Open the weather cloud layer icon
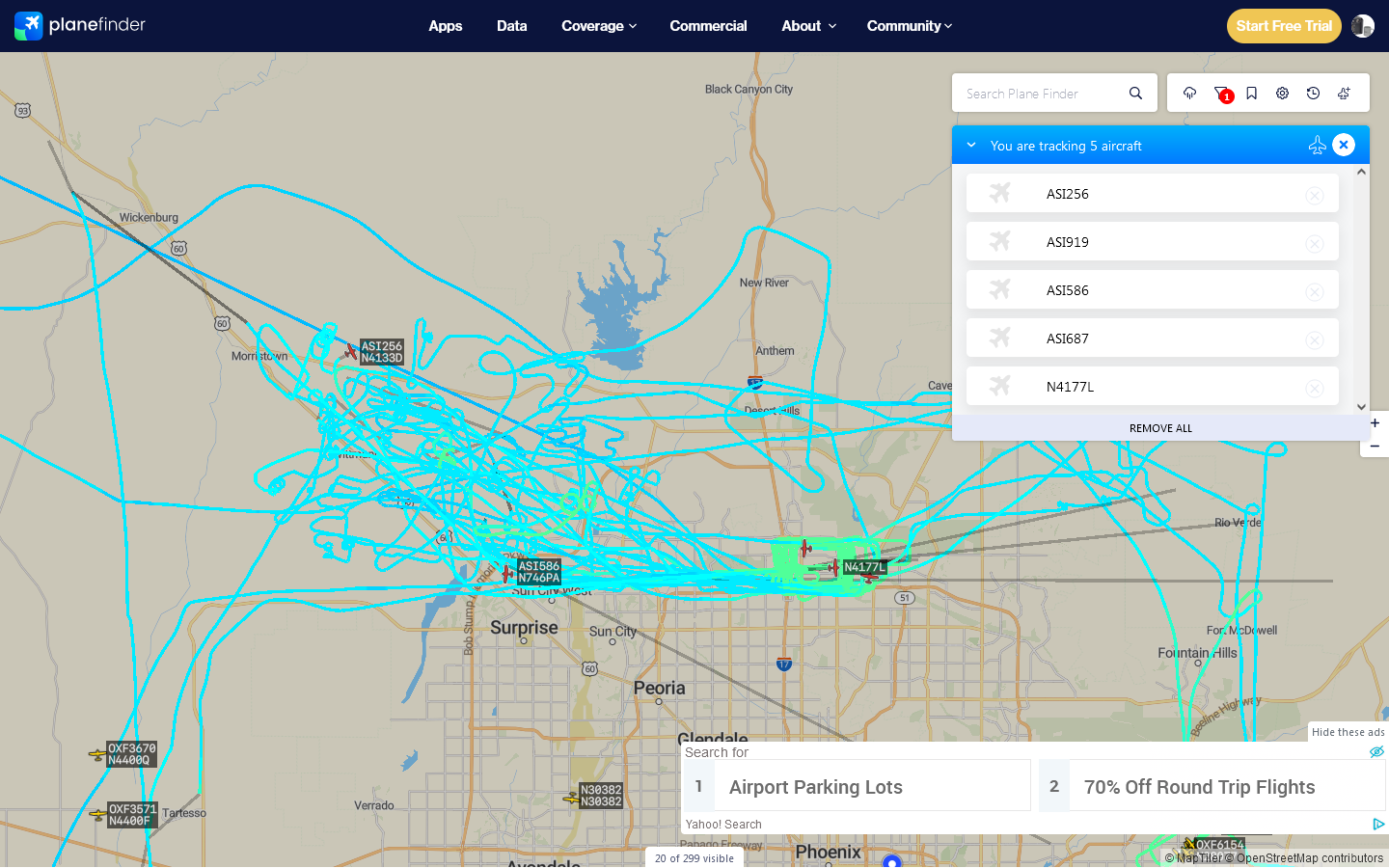Image resolution: width=1389 pixels, height=868 pixels. coord(1189,94)
